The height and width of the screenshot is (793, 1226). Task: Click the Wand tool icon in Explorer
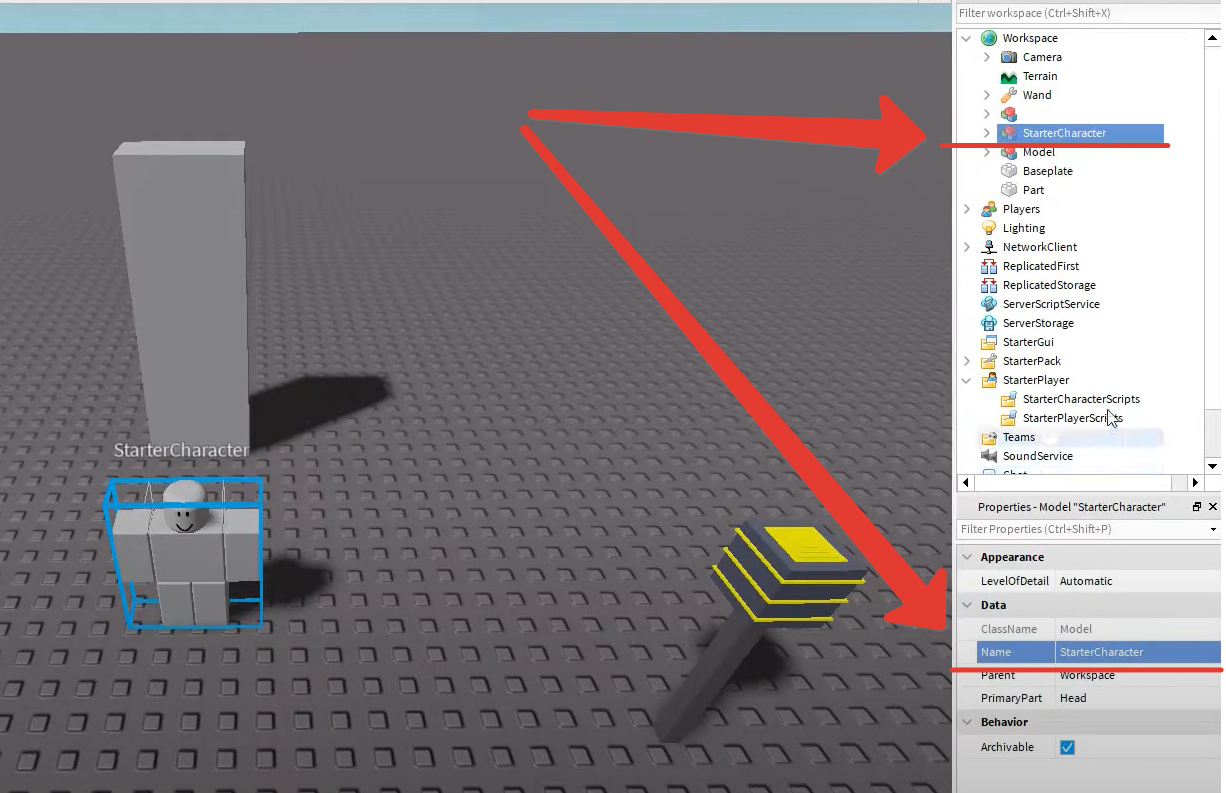pos(1009,95)
